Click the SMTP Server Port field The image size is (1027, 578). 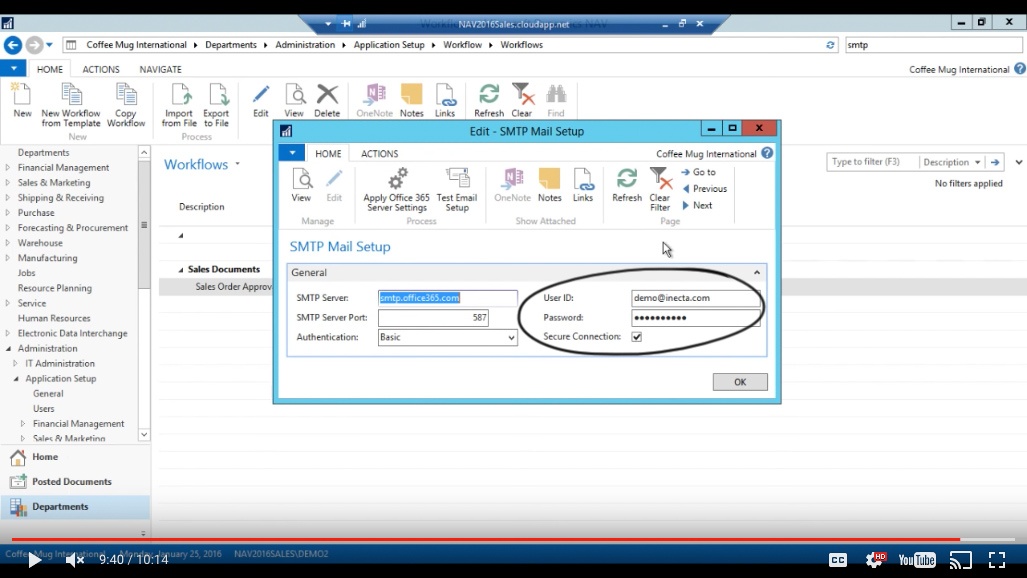click(433, 318)
